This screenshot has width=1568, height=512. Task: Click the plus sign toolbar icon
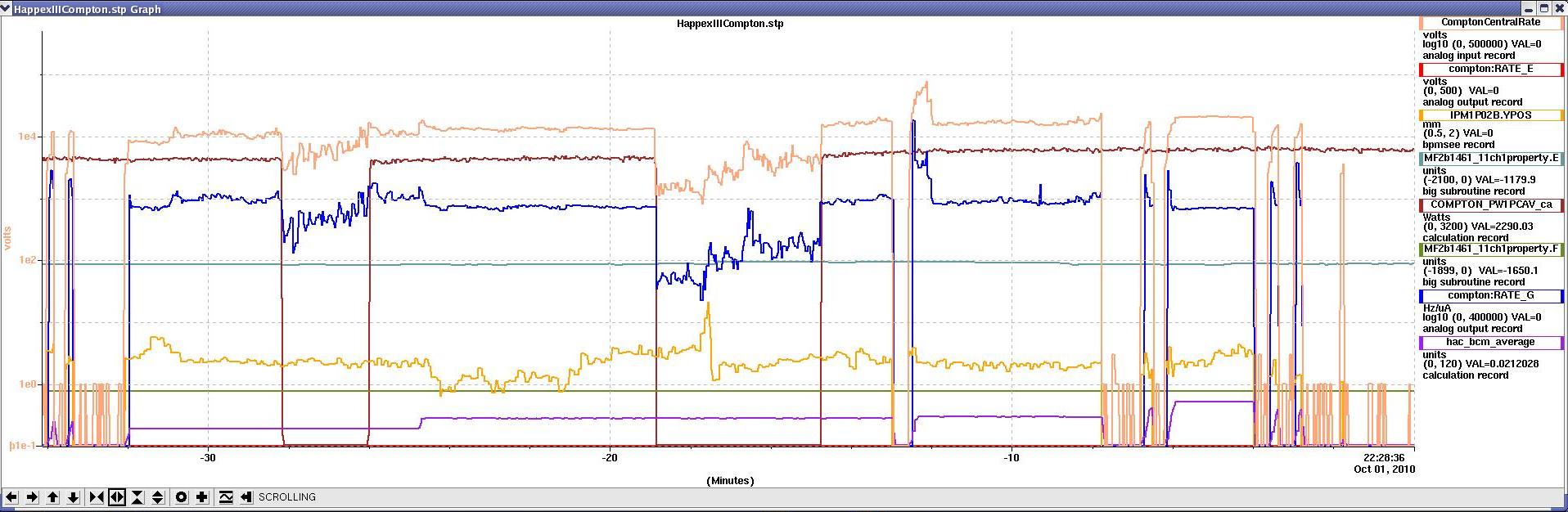pyautogui.click(x=202, y=497)
